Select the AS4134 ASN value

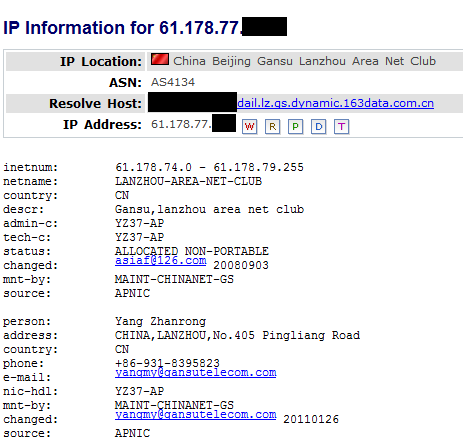173,82
